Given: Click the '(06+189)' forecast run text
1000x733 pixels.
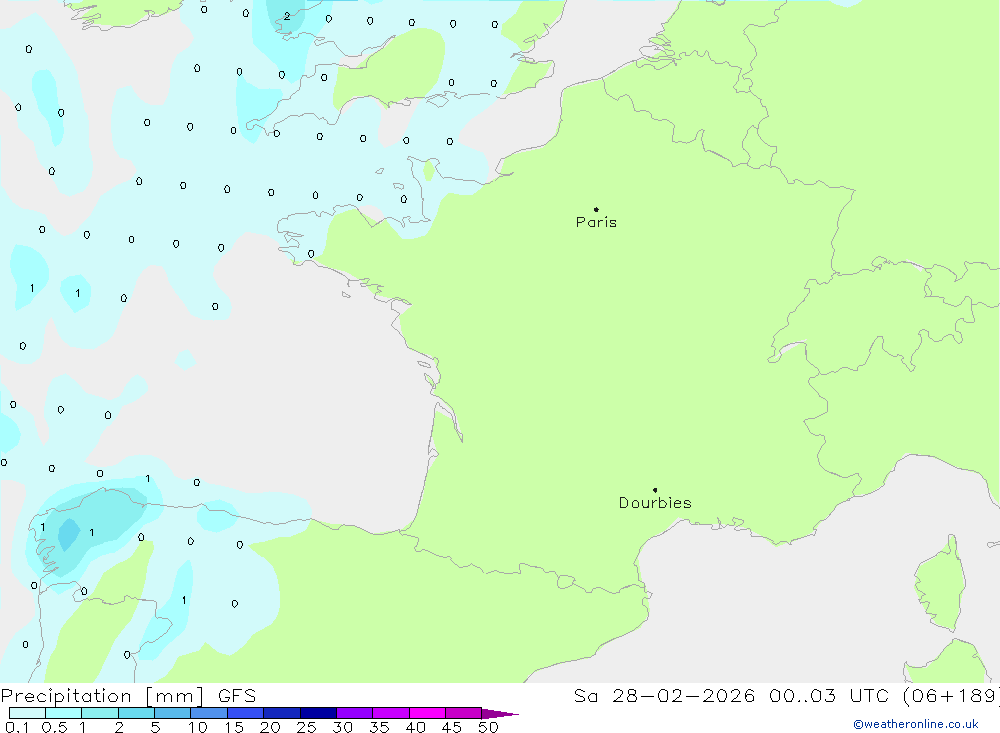Looking at the screenshot, I should point(951,695).
